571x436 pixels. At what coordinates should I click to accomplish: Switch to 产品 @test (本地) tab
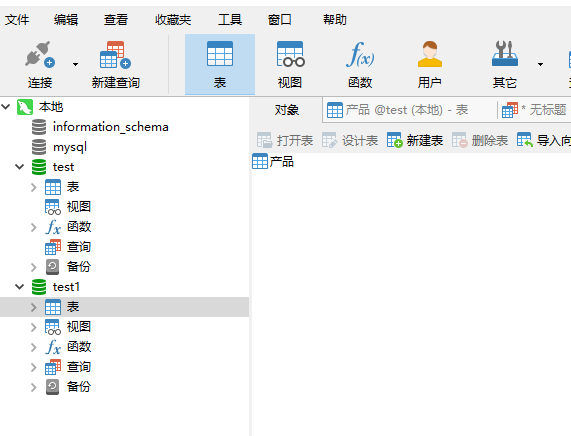tap(409, 110)
